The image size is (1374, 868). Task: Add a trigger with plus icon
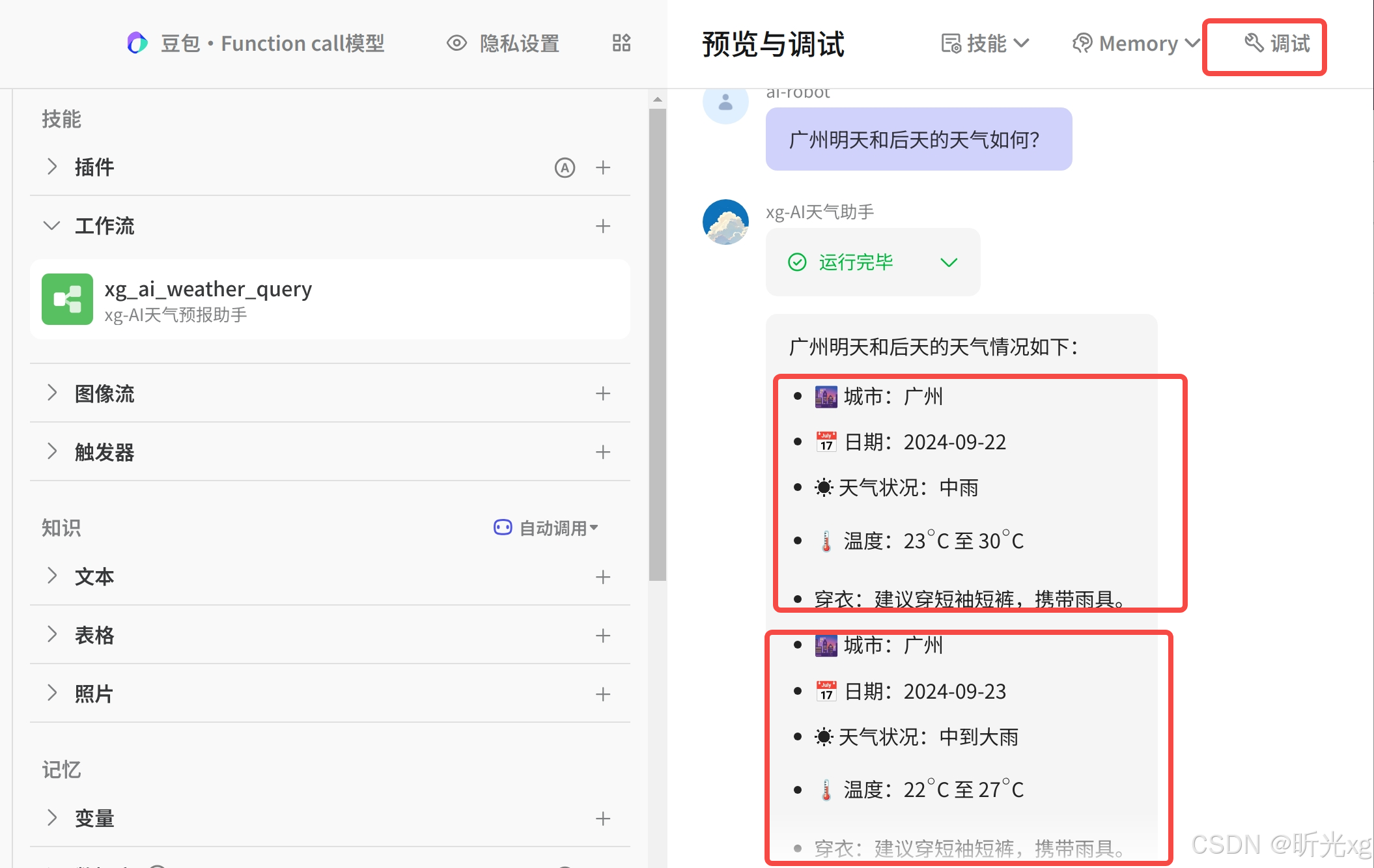pyautogui.click(x=603, y=452)
